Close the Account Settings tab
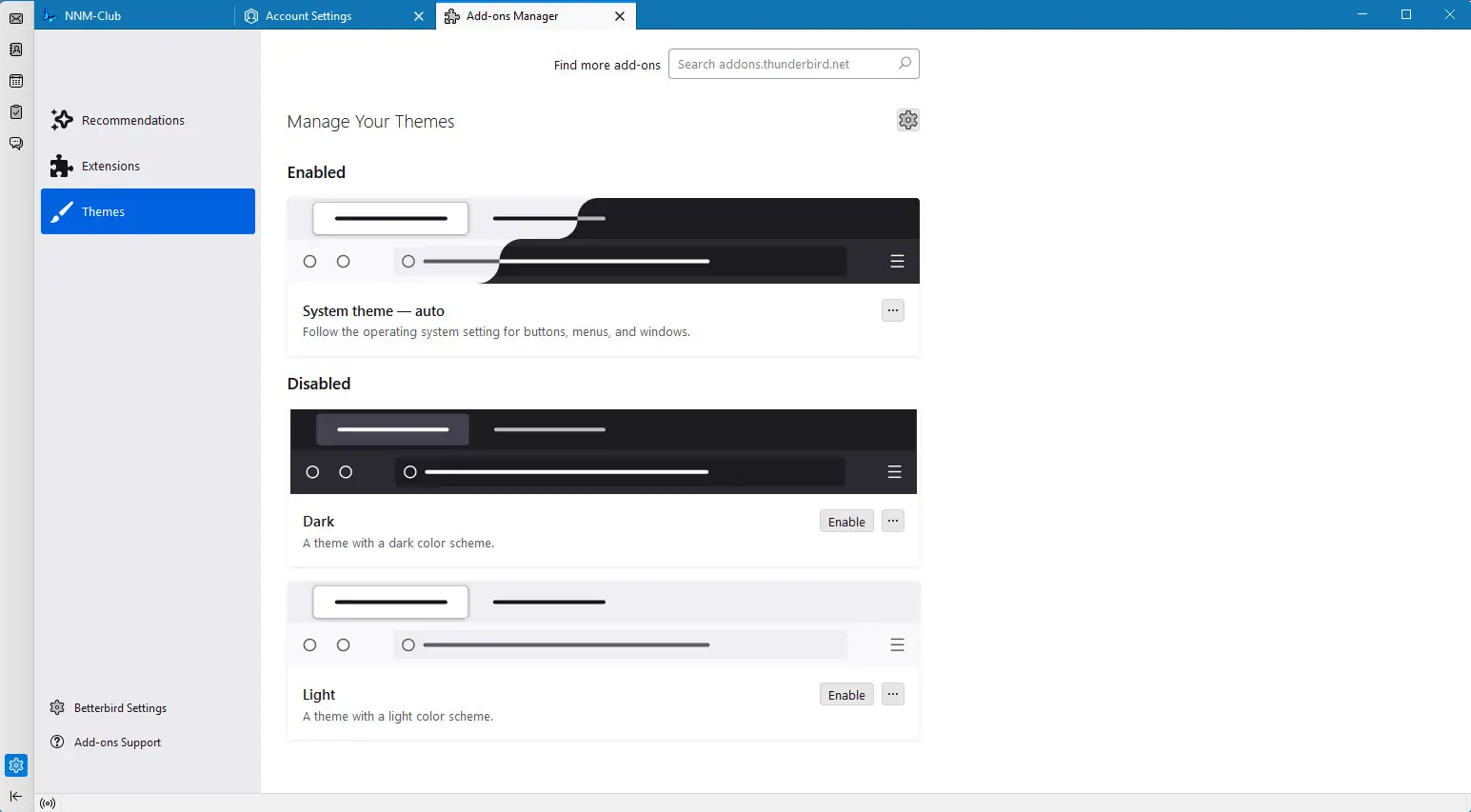Viewport: 1471px width, 812px height. 419,16
